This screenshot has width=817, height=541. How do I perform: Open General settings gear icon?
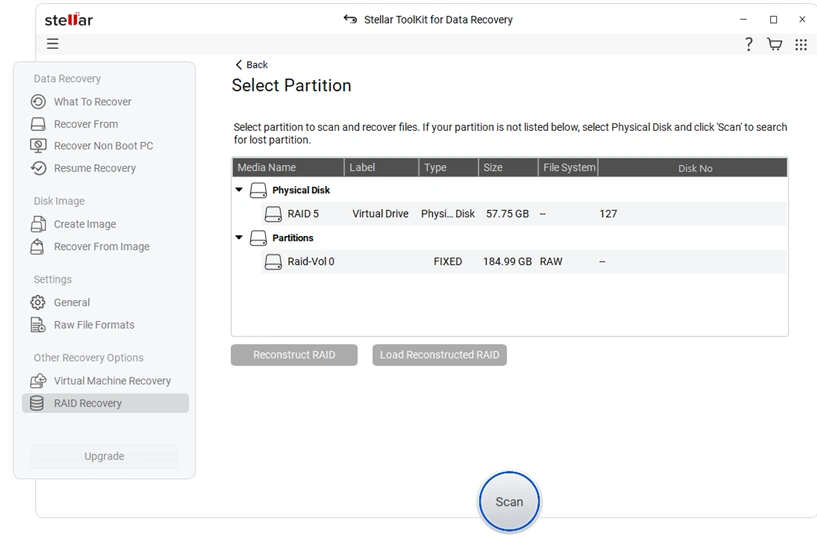click(x=38, y=302)
